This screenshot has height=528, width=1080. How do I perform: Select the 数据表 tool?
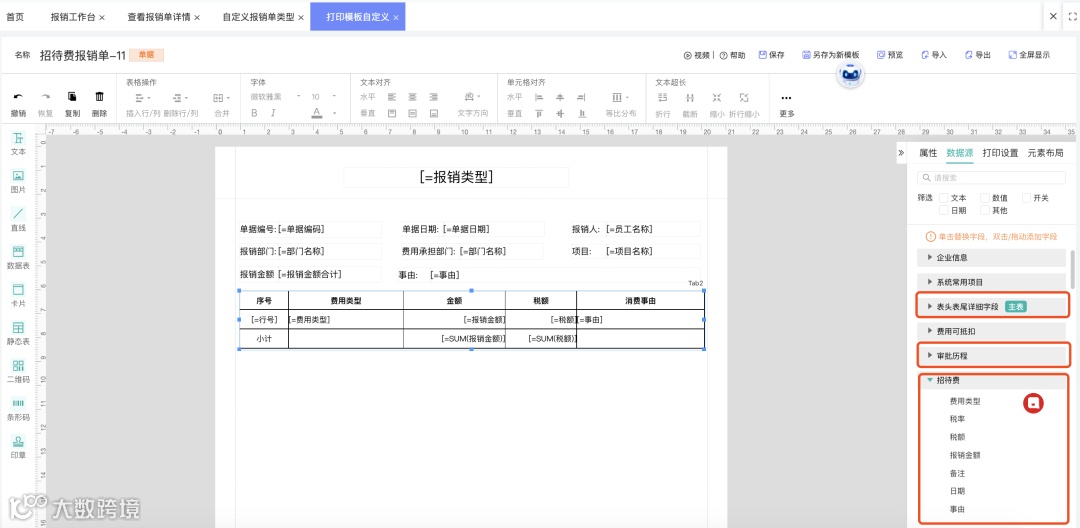coord(19,258)
